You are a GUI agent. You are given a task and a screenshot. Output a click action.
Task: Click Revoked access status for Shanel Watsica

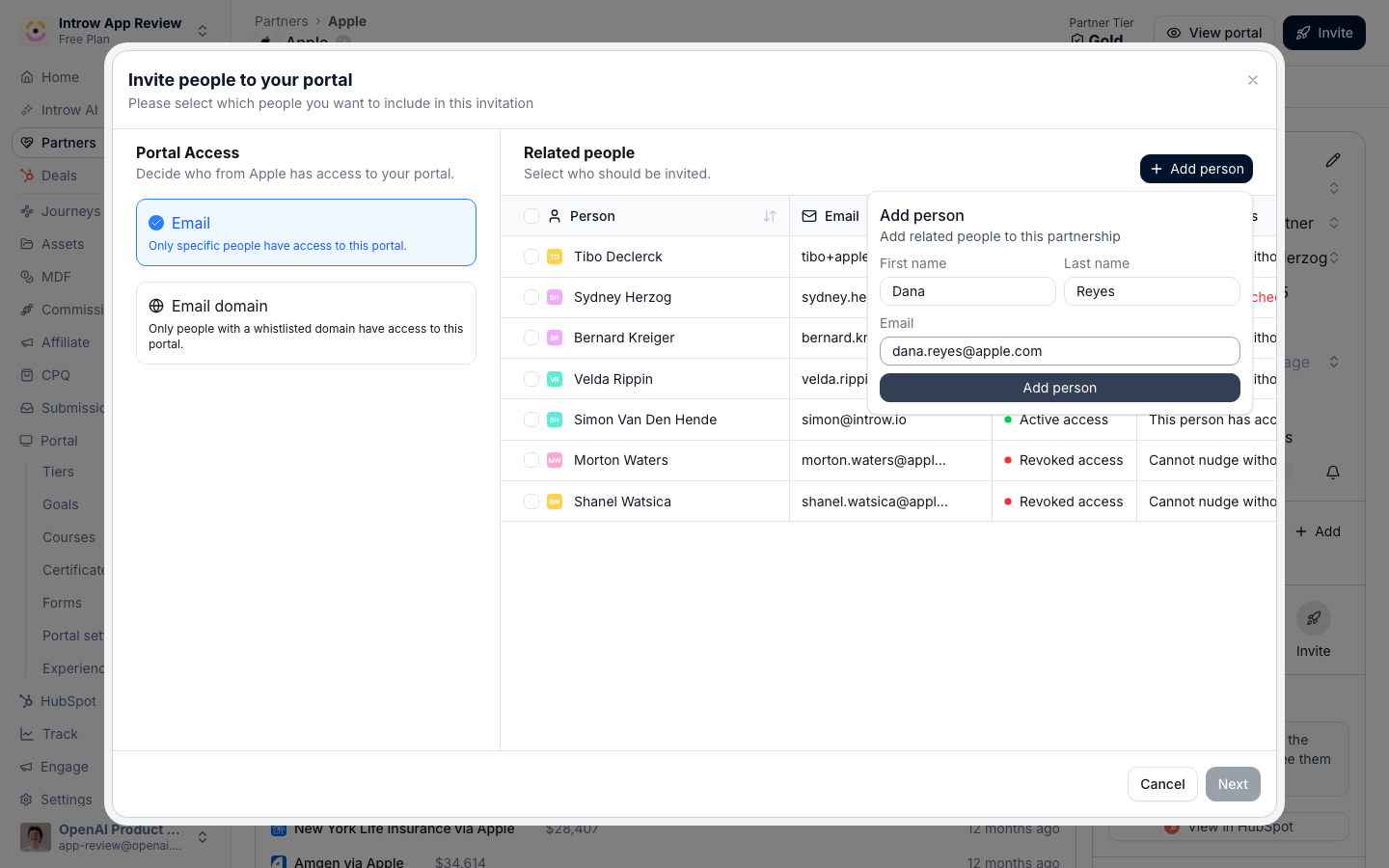pos(1064,502)
